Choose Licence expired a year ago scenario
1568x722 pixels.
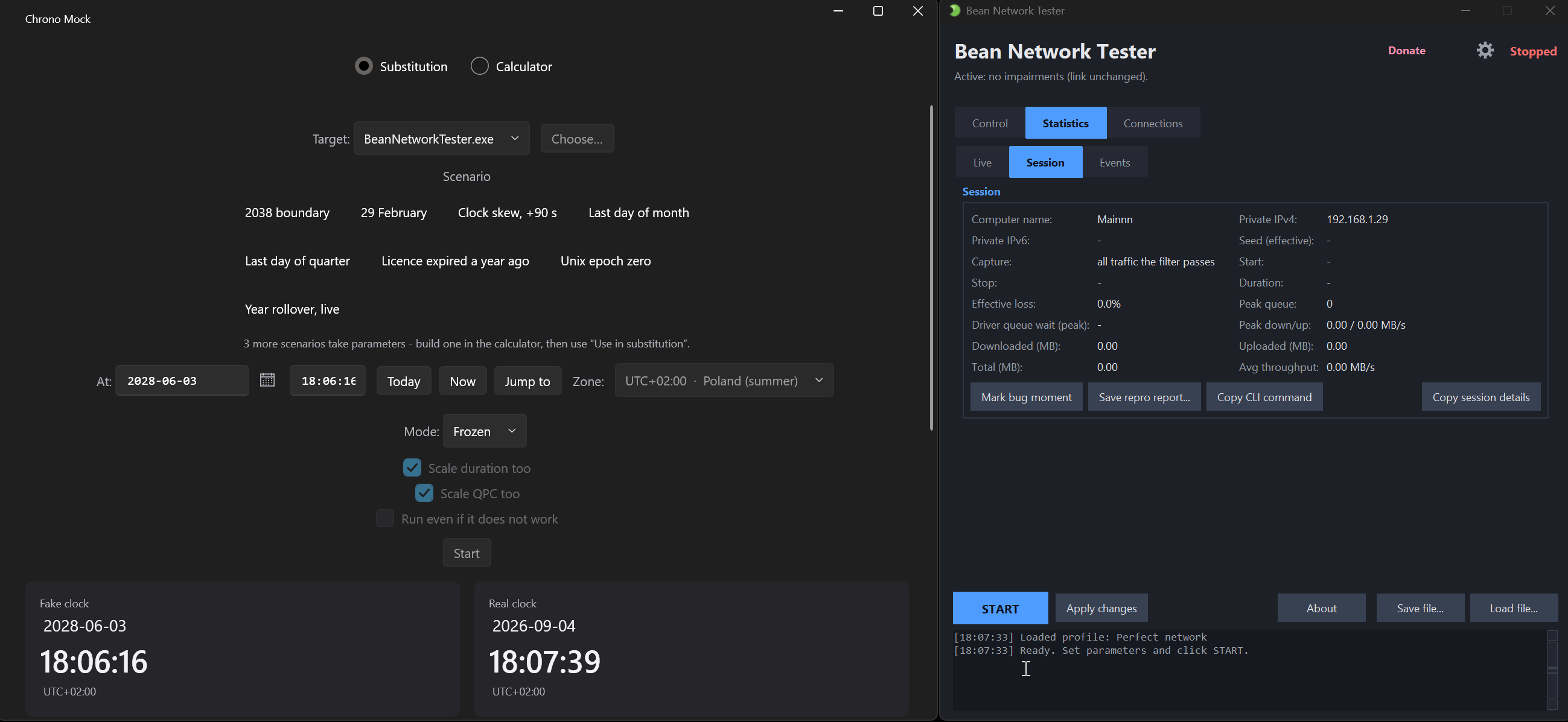[454, 261]
